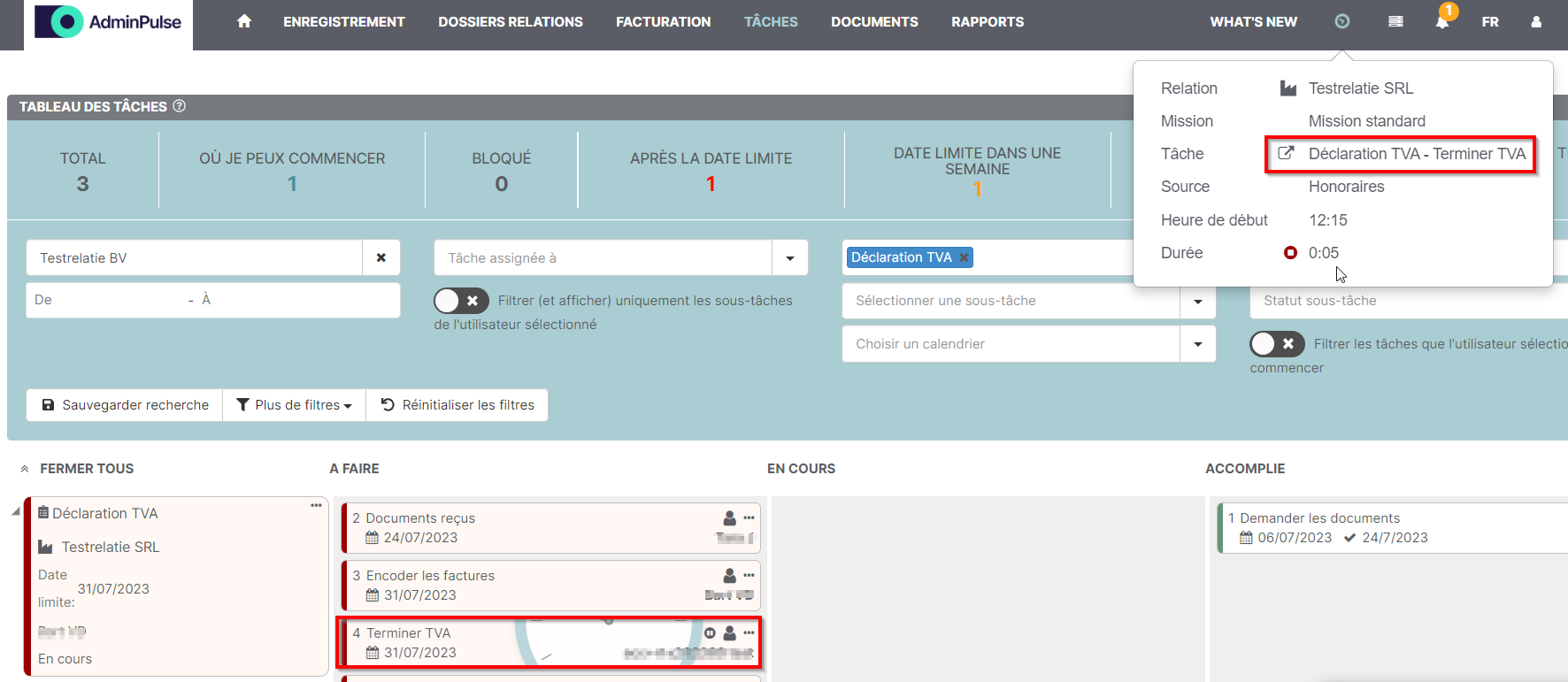Expand the Tâche assignée à dropdown
Image resolution: width=1568 pixels, height=682 pixels.
point(789,258)
